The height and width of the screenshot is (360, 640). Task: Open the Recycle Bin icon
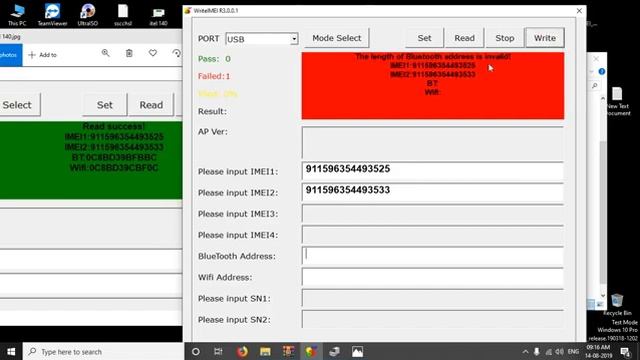617,304
